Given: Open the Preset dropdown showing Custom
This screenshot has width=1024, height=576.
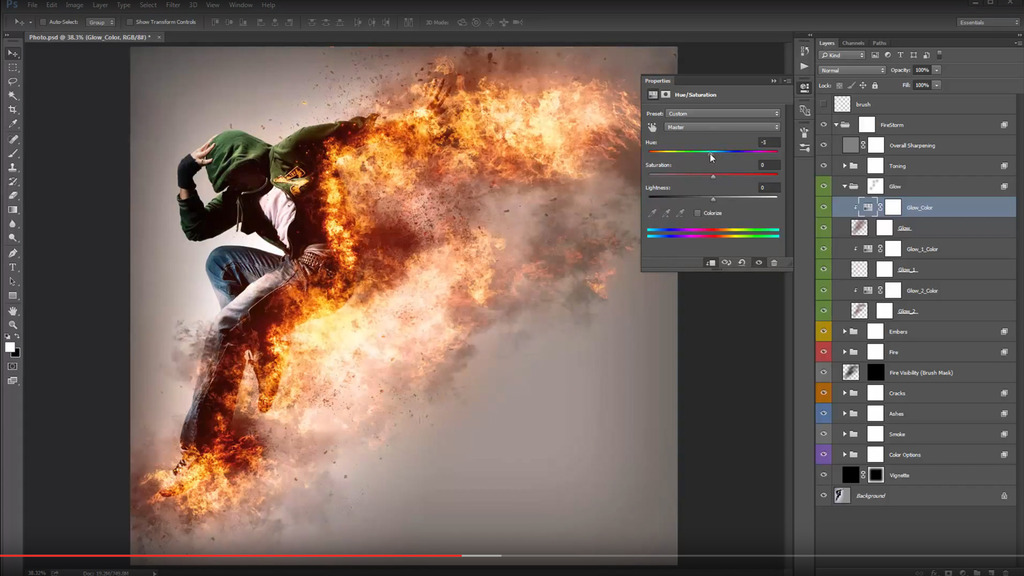Looking at the screenshot, I should coord(721,114).
